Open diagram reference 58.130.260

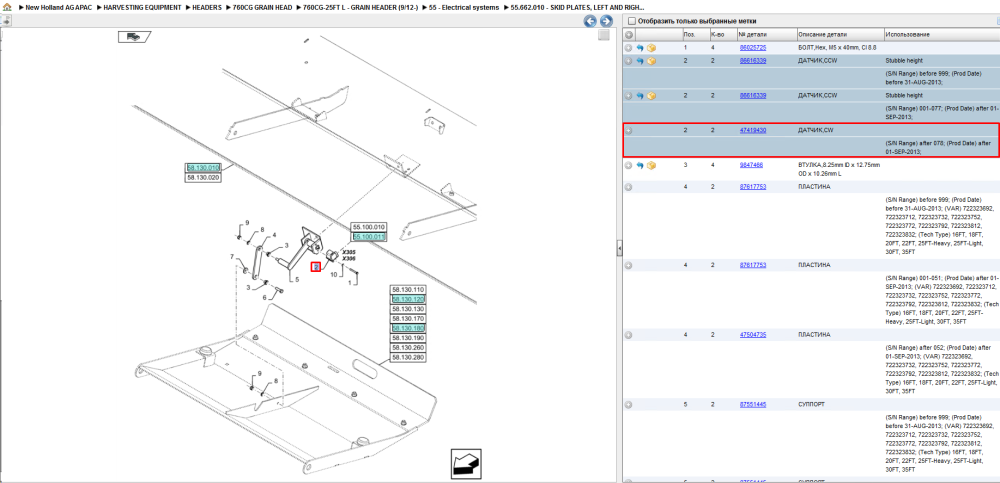(408, 348)
